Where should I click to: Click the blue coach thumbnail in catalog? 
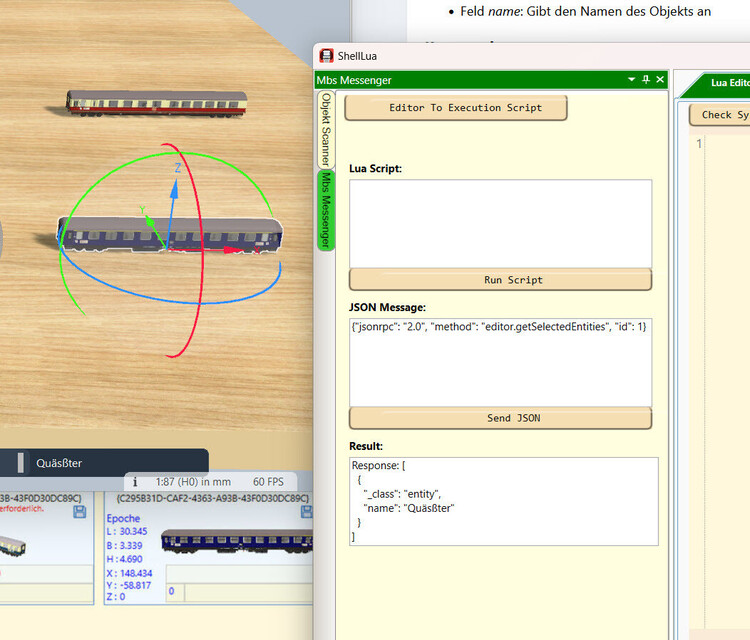(x=237, y=541)
